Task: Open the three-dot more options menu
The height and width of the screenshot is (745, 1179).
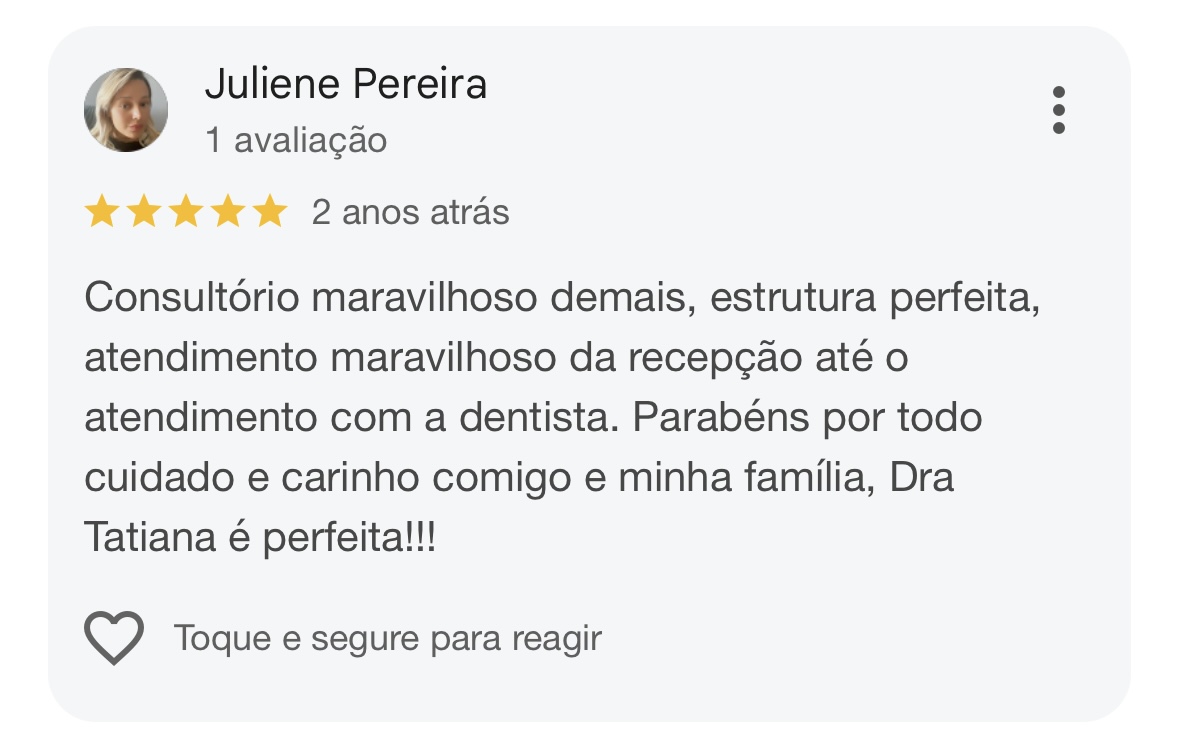Action: point(1058,110)
